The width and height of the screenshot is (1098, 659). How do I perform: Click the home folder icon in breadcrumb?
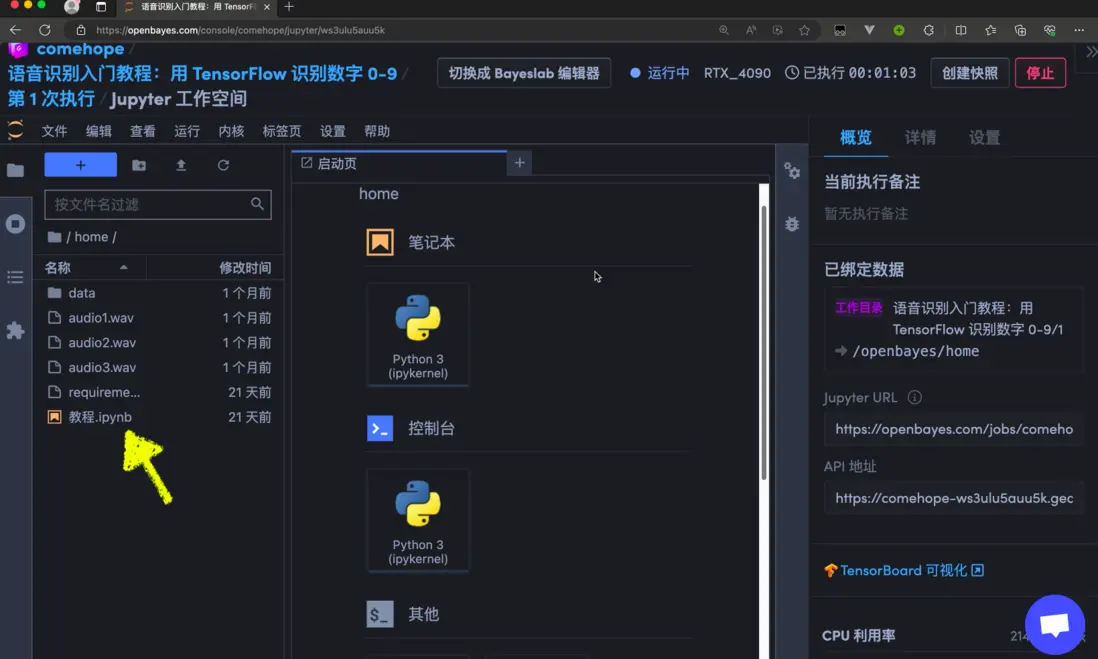[55, 237]
